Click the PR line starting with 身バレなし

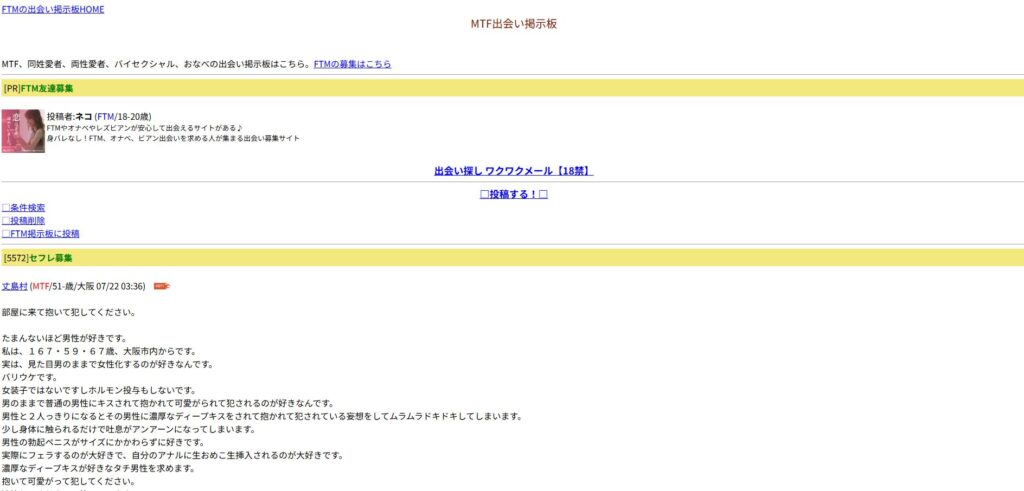pyautogui.click(x=173, y=138)
